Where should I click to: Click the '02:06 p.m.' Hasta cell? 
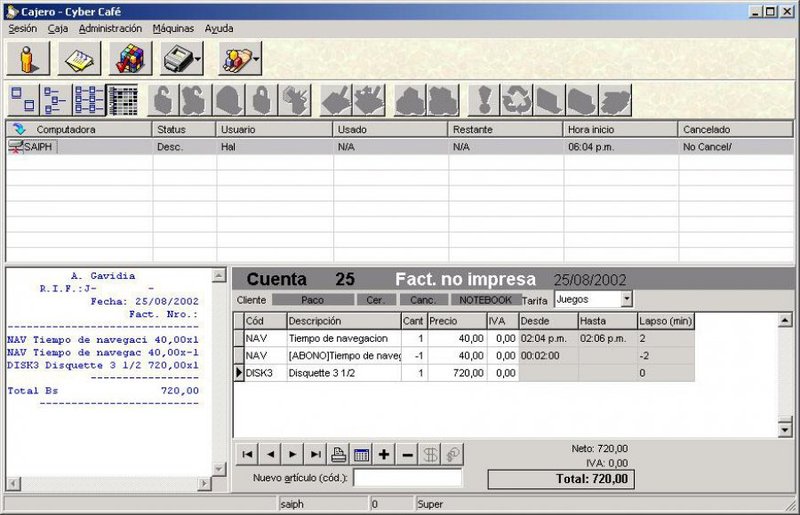[x=608, y=338]
